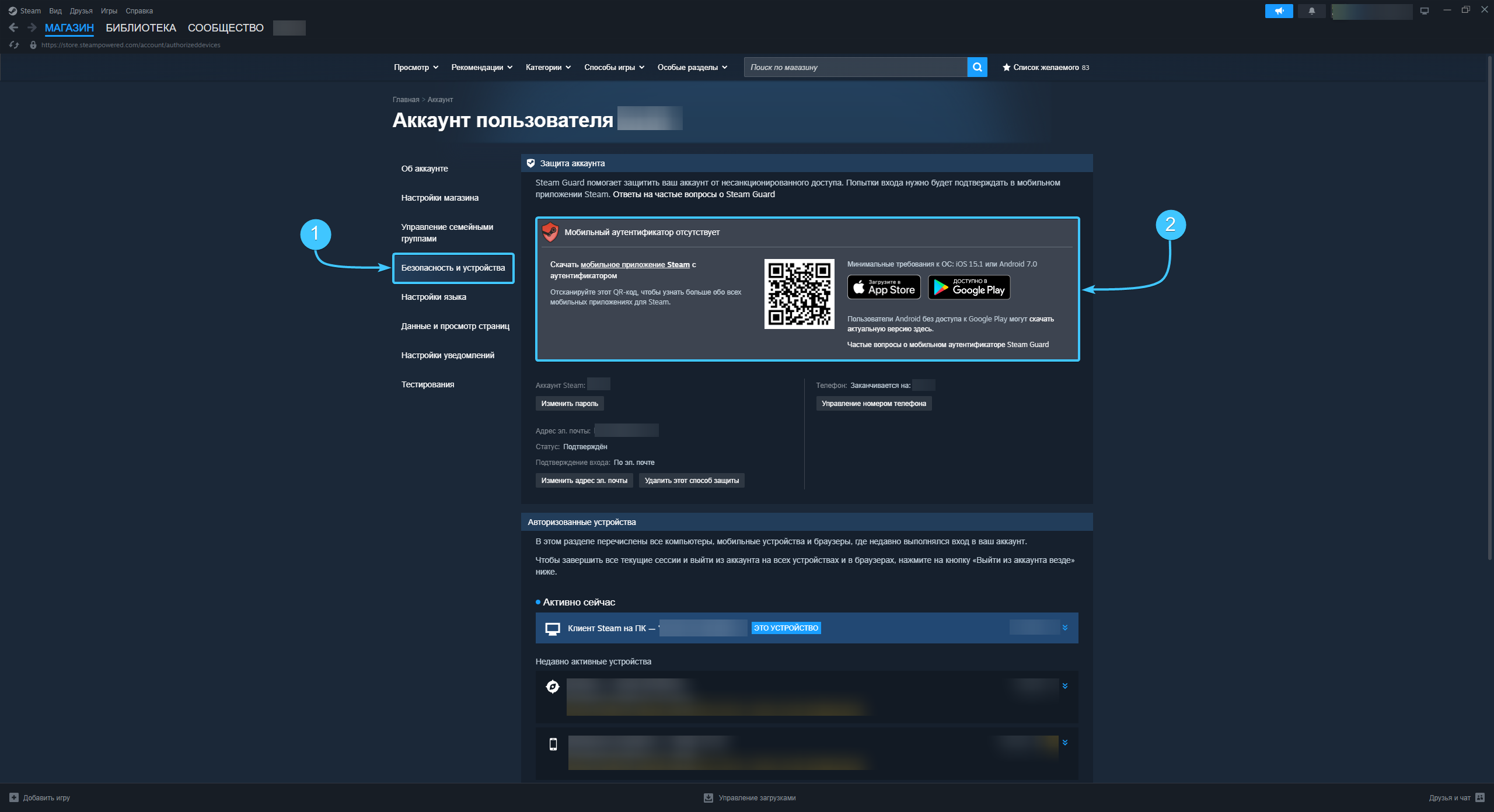
Task: Click the page reload icon
Action: tap(14, 45)
